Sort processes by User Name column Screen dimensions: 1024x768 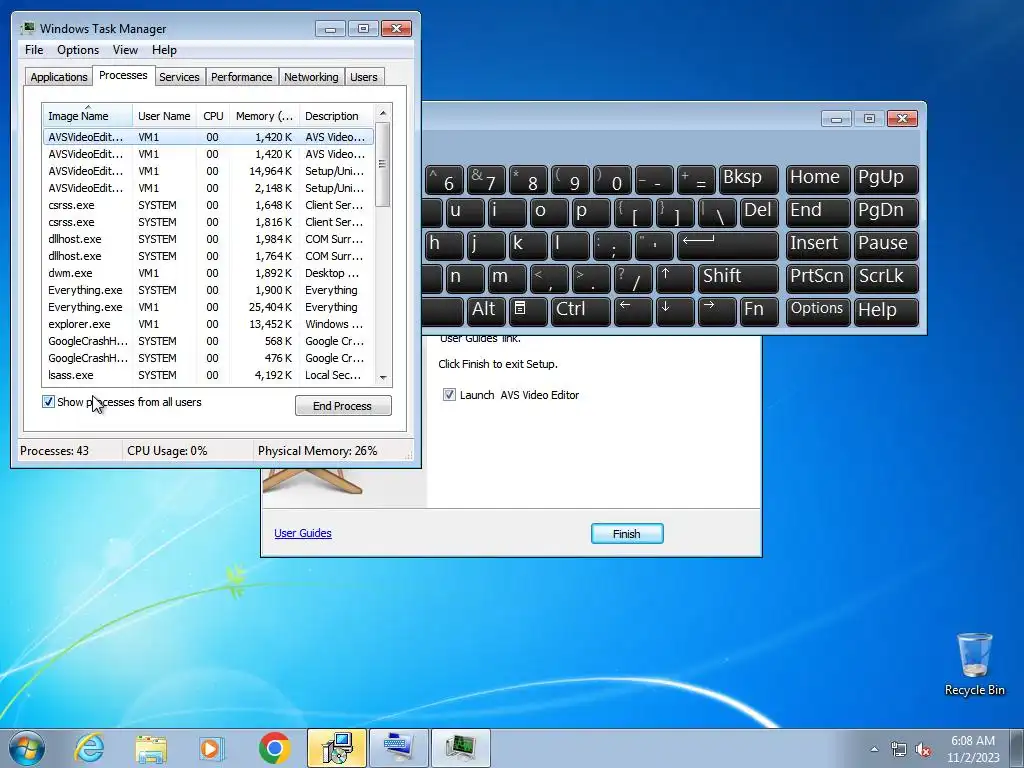pos(164,116)
